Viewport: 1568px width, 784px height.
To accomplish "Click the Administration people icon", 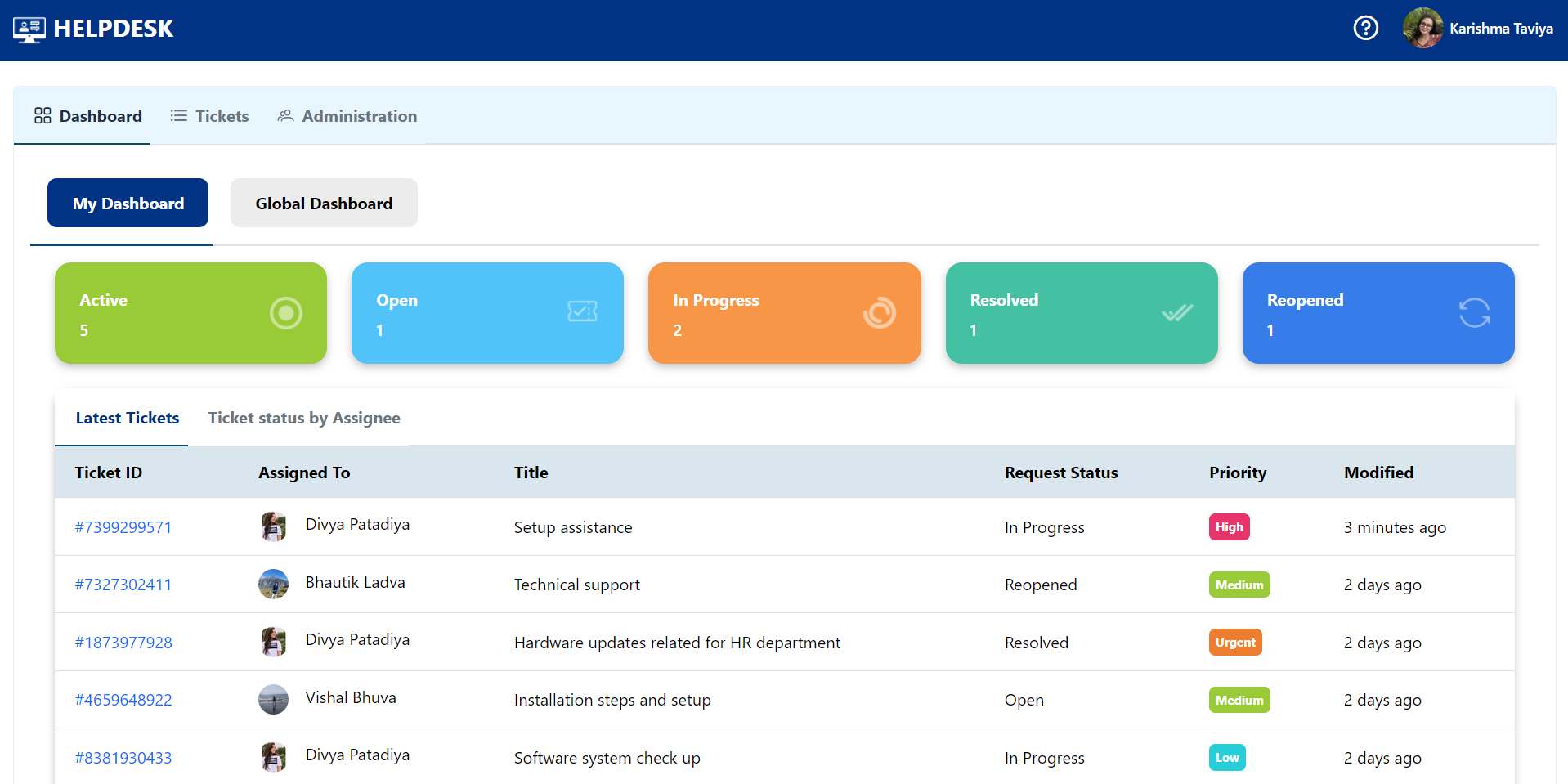I will click(x=285, y=115).
